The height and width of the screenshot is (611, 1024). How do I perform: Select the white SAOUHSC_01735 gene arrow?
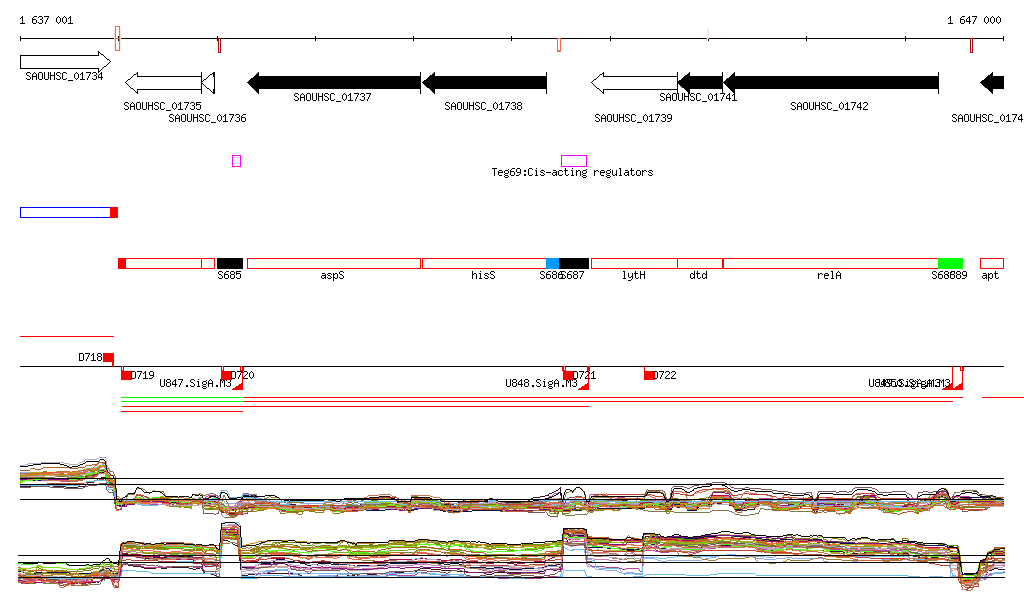point(163,83)
